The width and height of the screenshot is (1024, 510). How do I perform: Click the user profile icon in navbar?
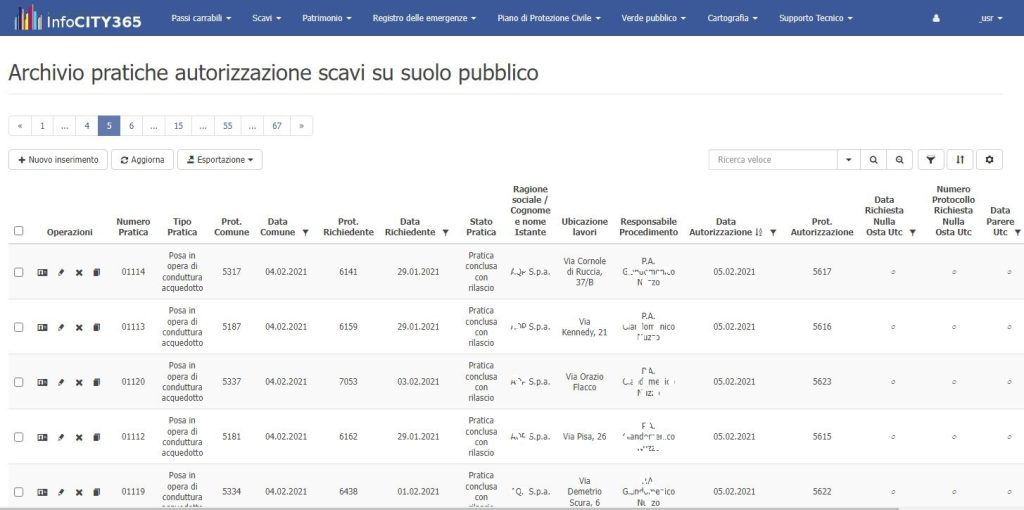click(936, 18)
